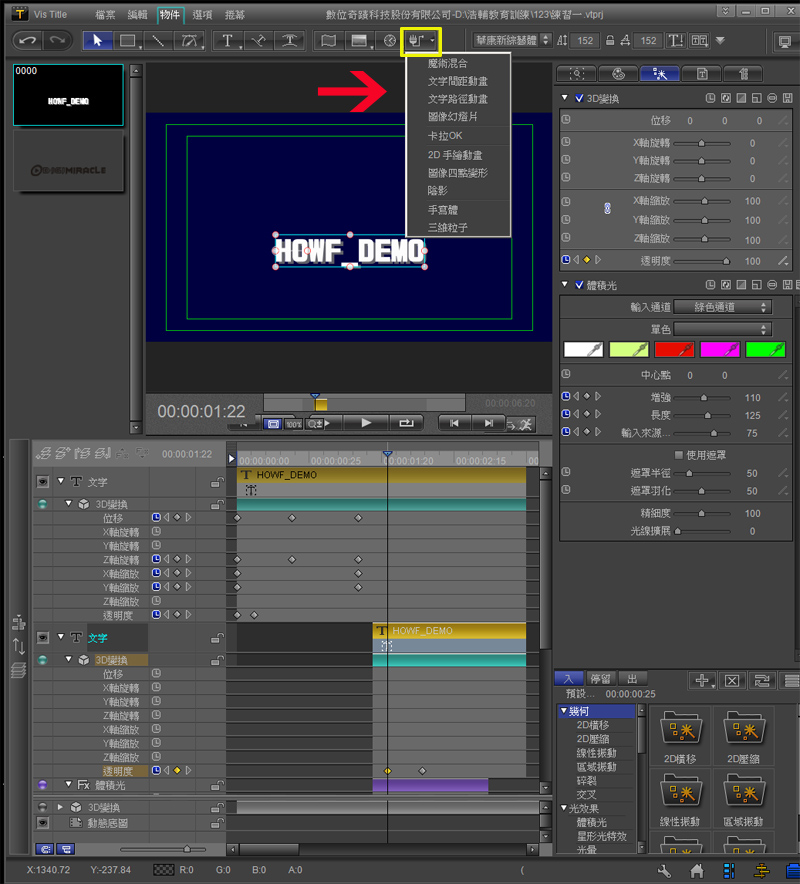Open the 選項 menu
Screen dimensions: 800x884
202,15
